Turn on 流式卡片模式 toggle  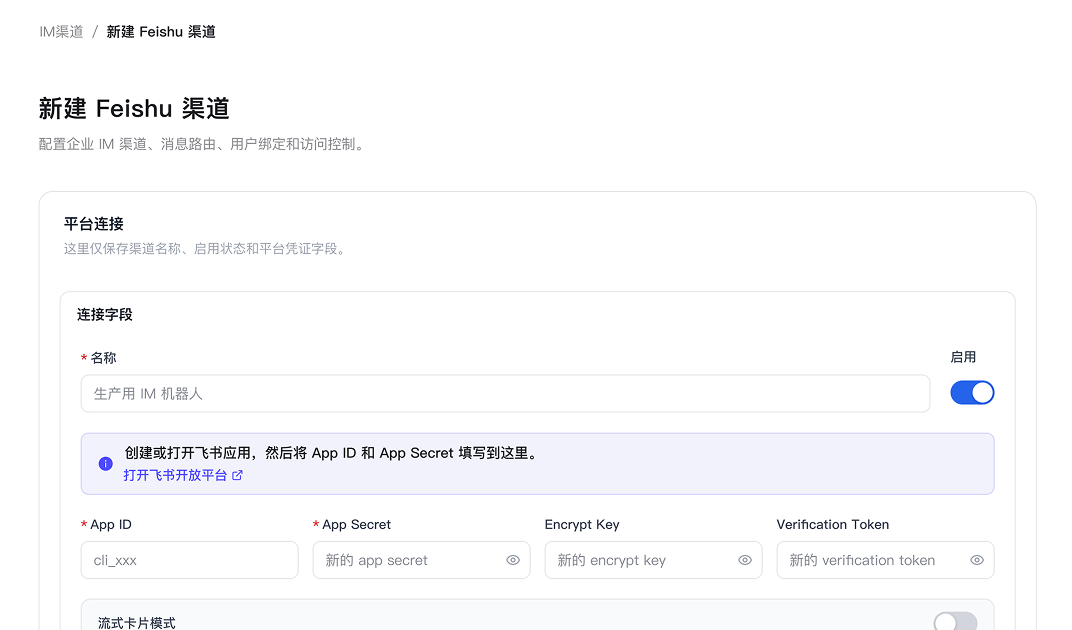click(x=955, y=622)
